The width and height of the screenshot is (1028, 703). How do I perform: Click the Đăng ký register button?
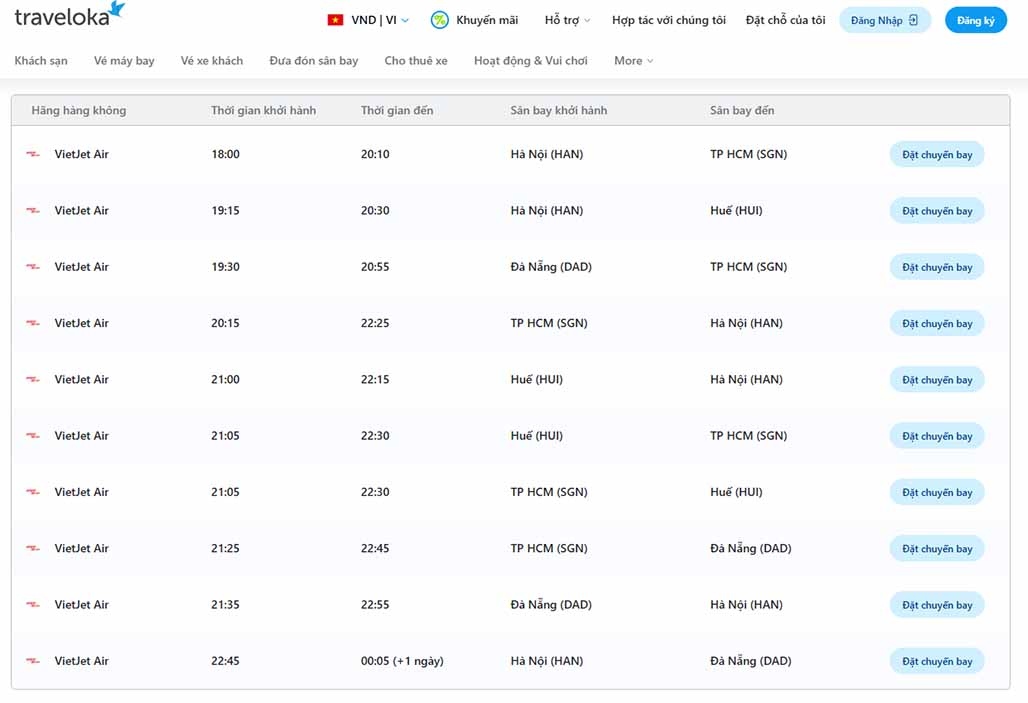pyautogui.click(x=976, y=20)
